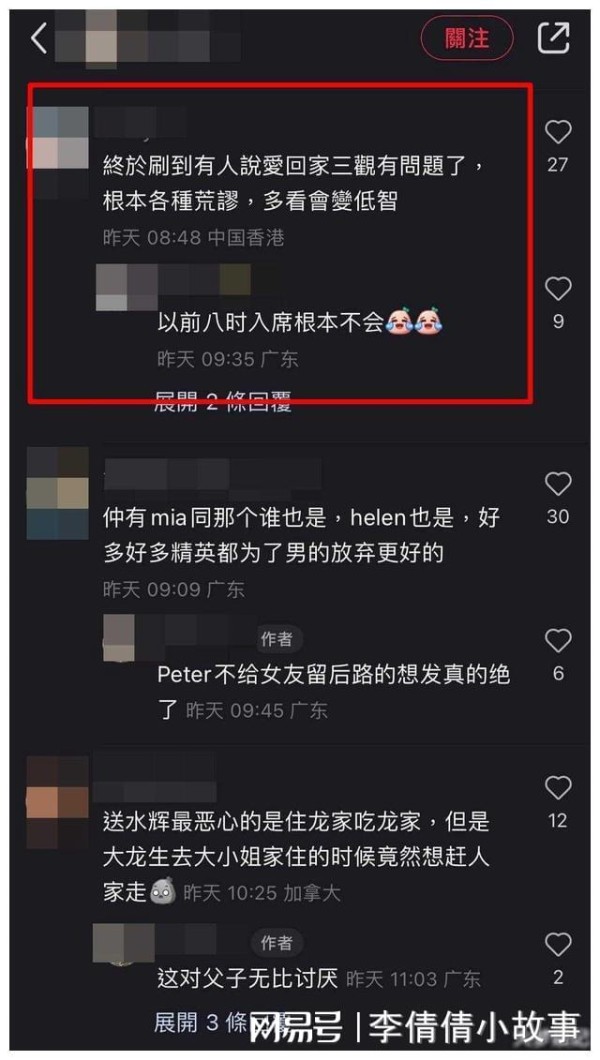The height and width of the screenshot is (1060, 600).
Task: Like the reply with 9 likes
Action: 558,289
